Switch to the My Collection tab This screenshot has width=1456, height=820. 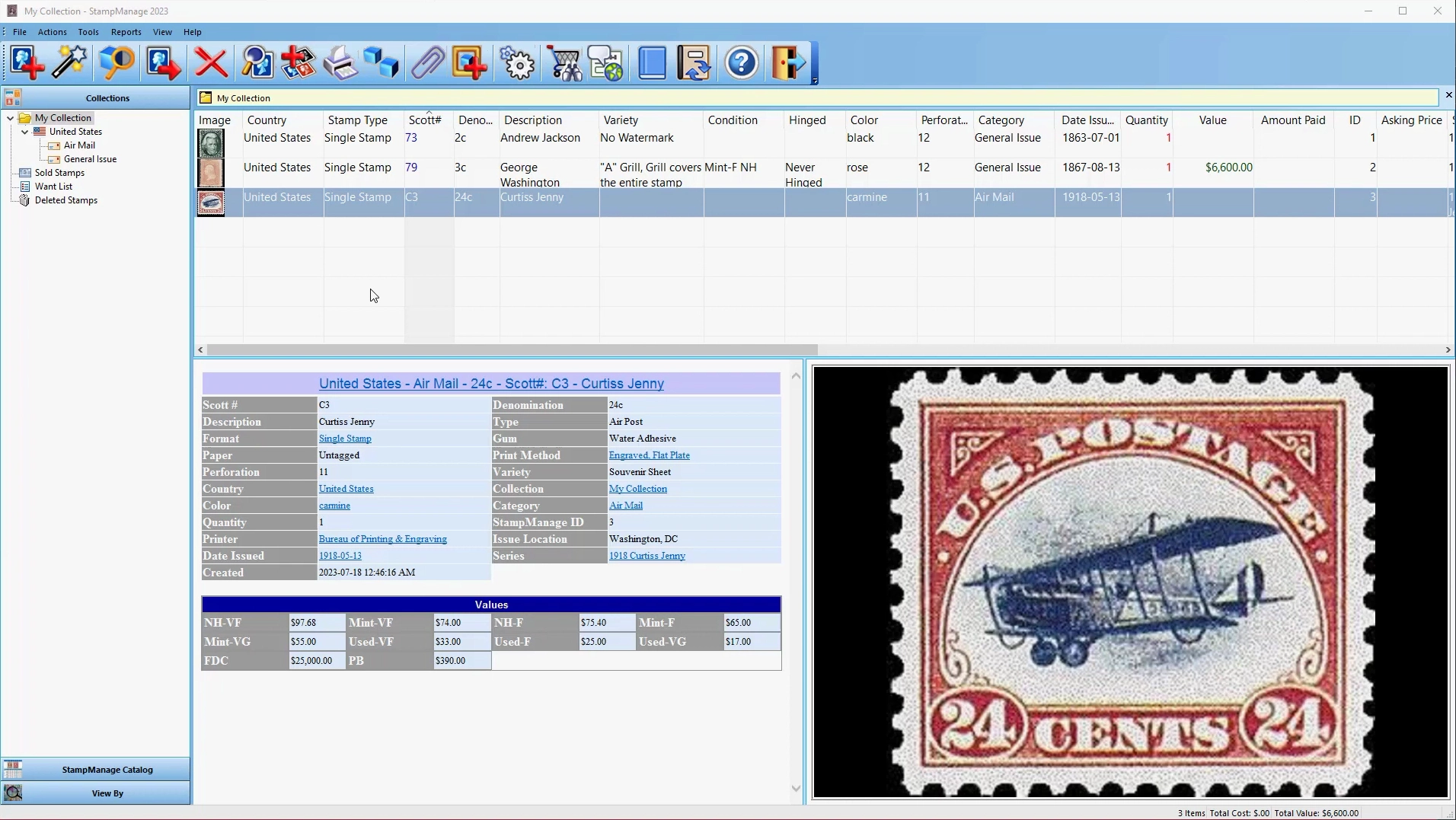[242, 97]
